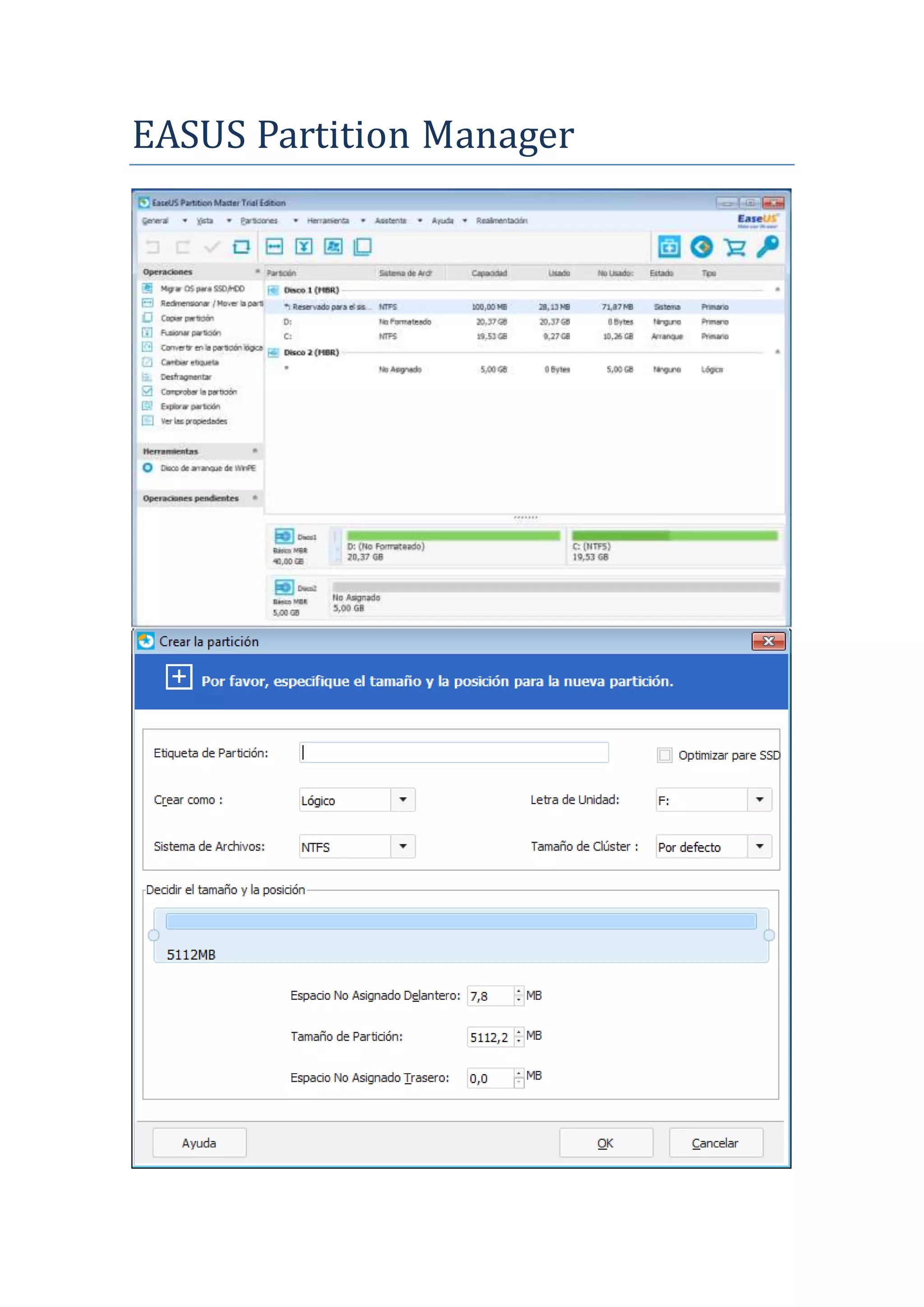The image size is (924, 1307).
Task: Click the Cancelar button
Action: click(x=715, y=1143)
